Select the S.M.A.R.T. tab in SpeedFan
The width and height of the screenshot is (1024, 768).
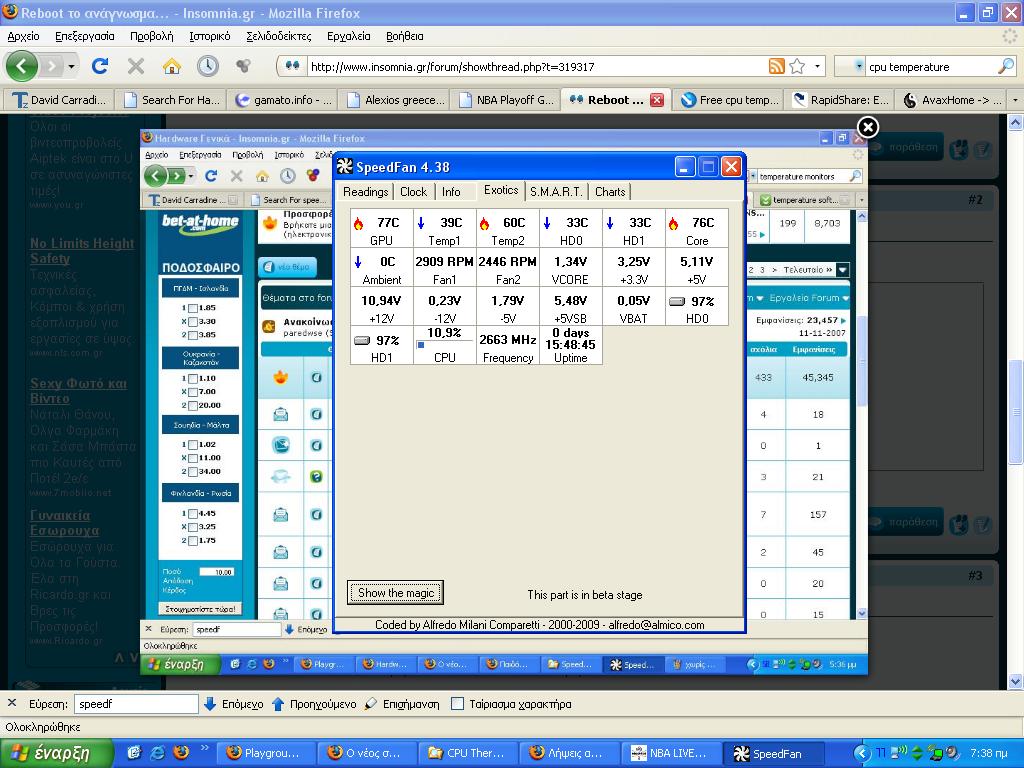coord(556,191)
